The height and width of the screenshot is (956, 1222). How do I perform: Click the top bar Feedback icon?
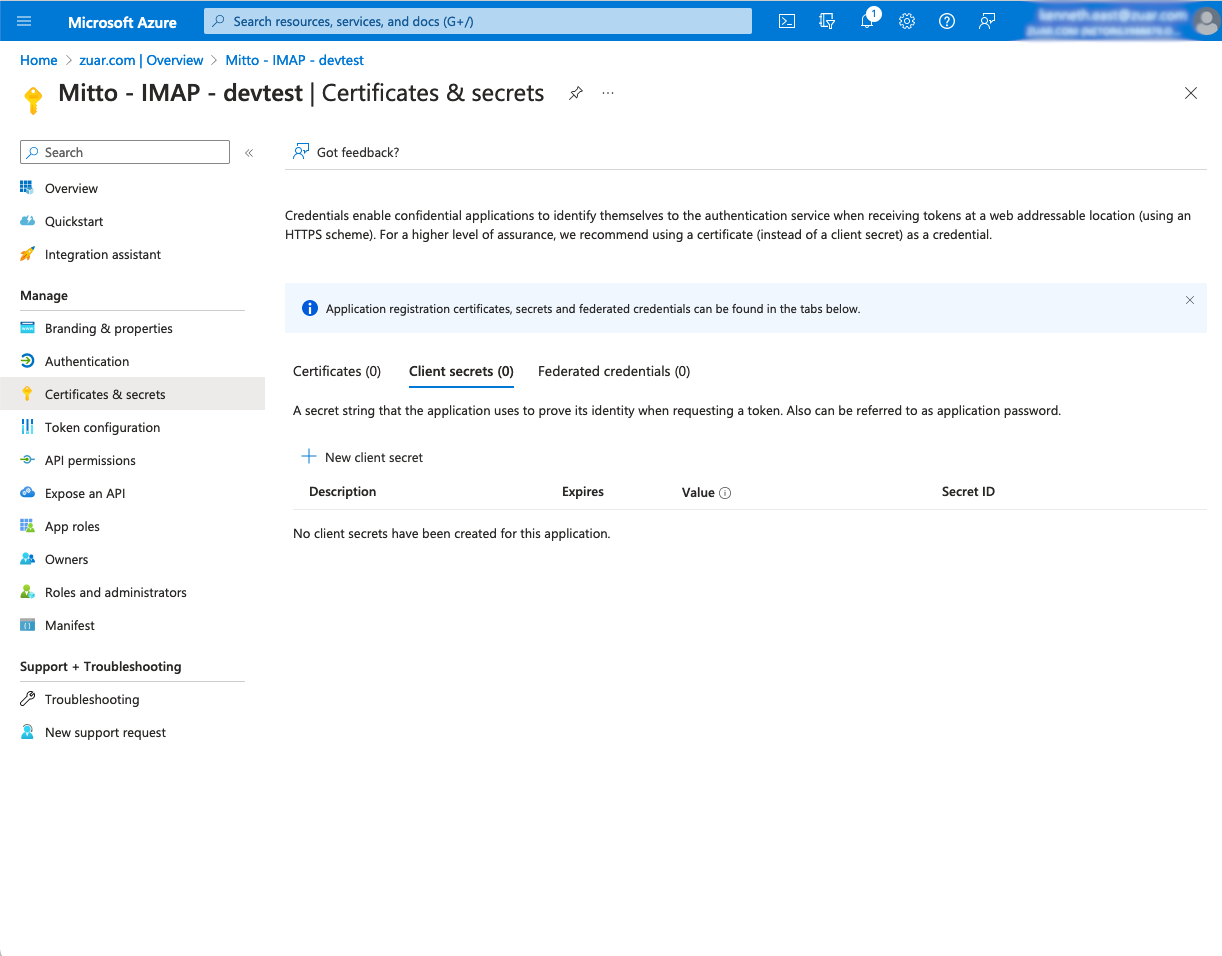(987, 21)
